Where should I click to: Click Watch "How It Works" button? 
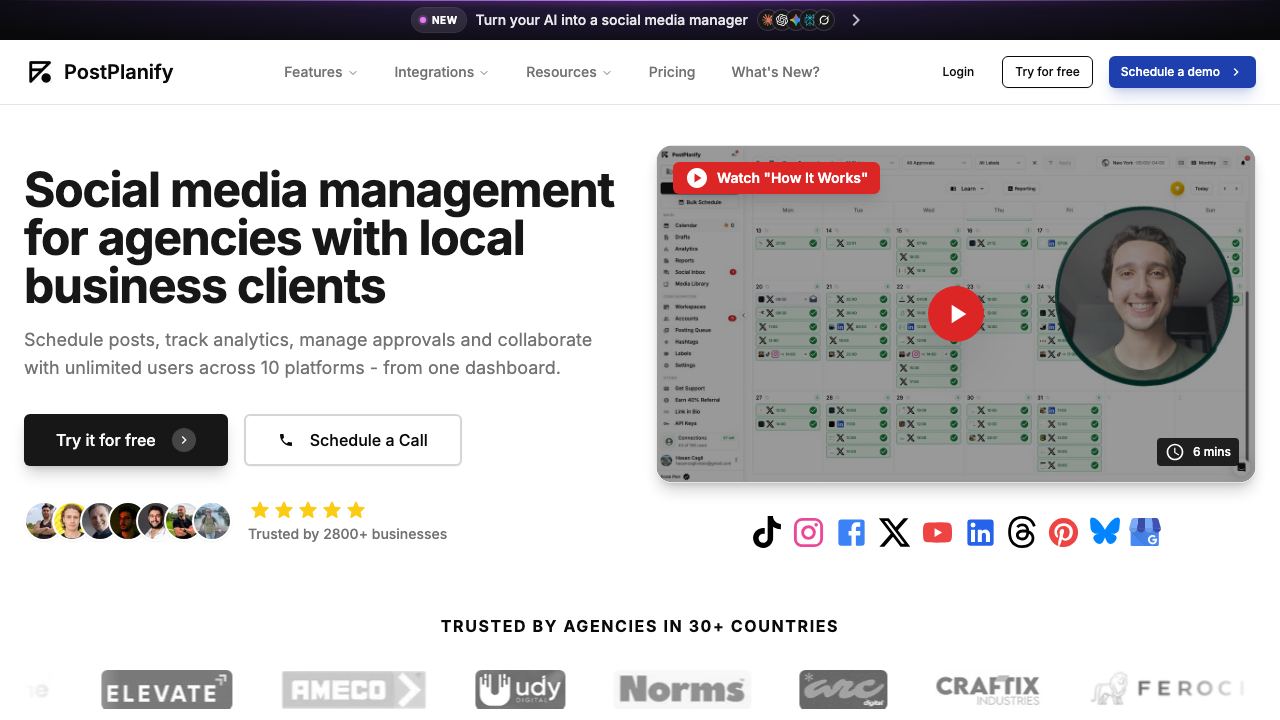point(777,178)
